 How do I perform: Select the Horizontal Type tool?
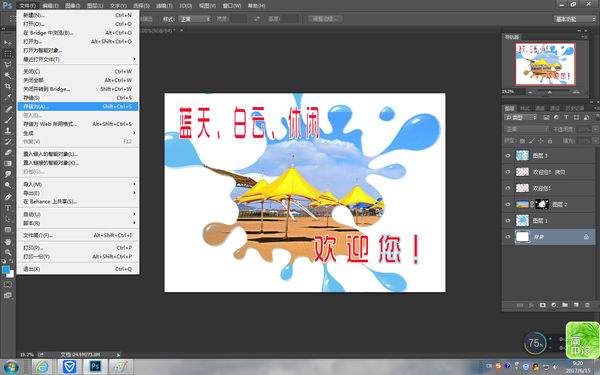pyautogui.click(x=8, y=208)
